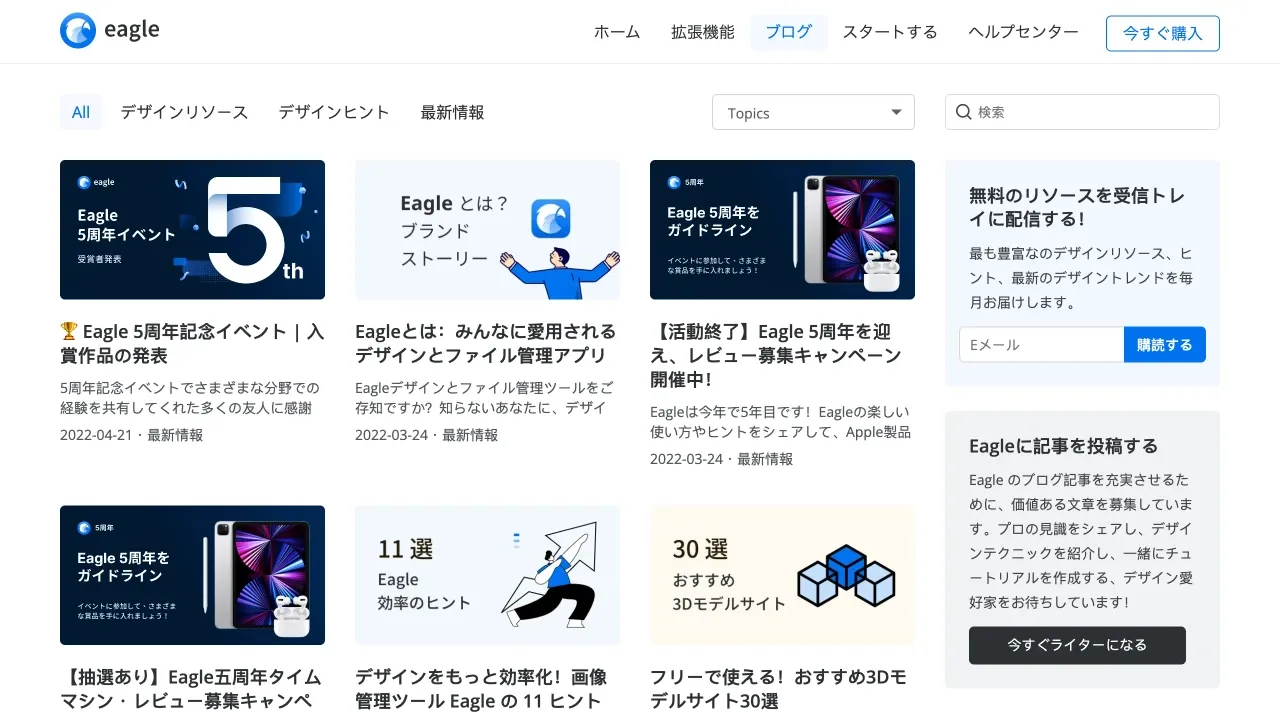Image resolution: width=1280 pixels, height=713 pixels.
Task: Click the 今すぐ購入 button
Action: [x=1163, y=33]
